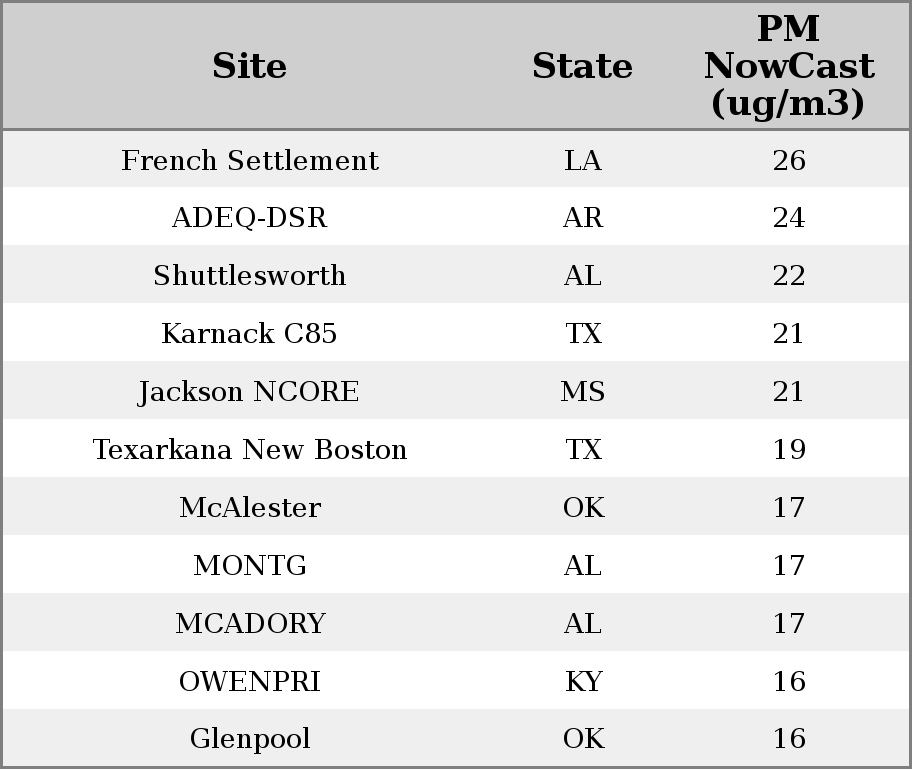Select the MONTG site cell
Viewport: 912px width, 769px height.
tap(250, 566)
